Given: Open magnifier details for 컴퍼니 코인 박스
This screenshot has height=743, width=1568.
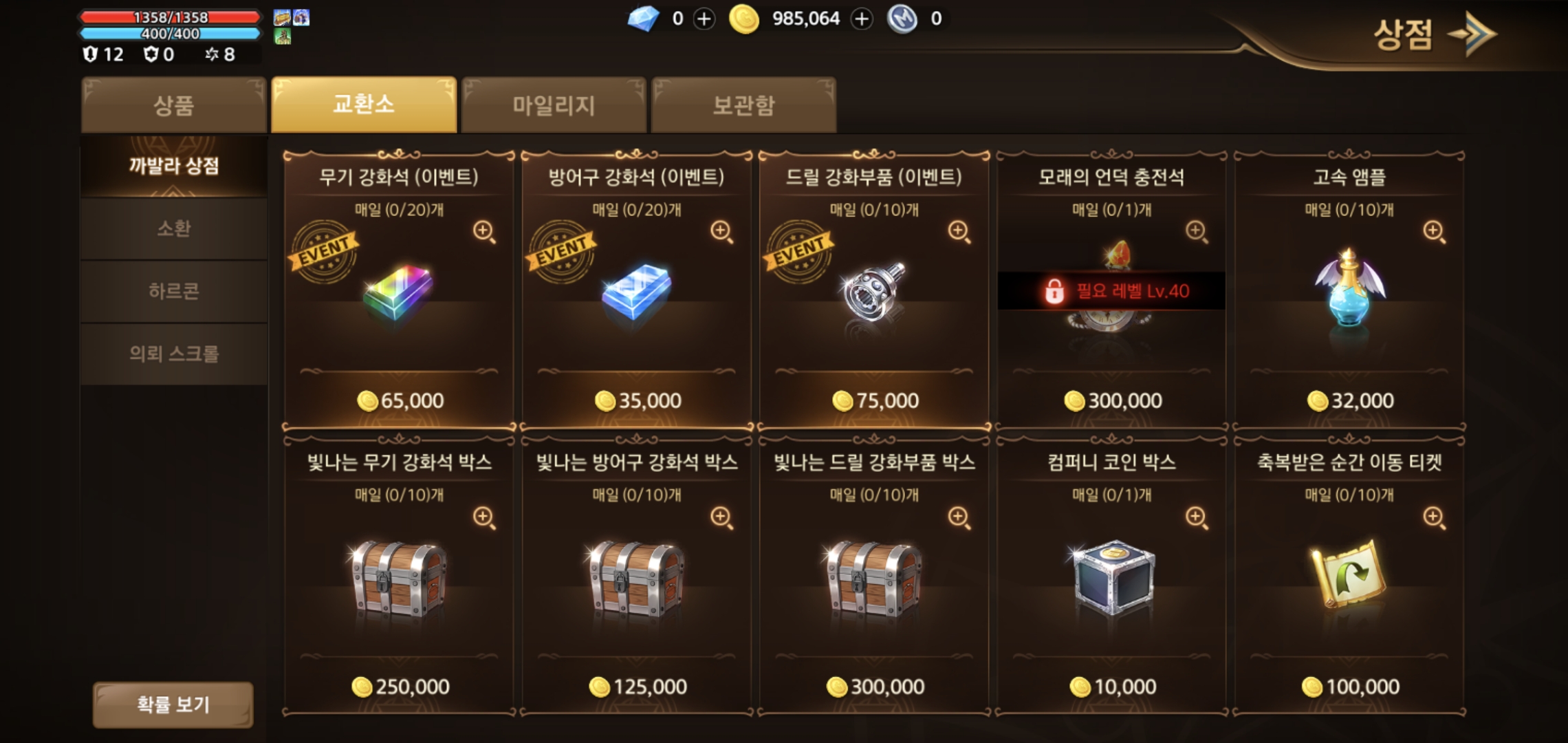Looking at the screenshot, I should [1197, 518].
